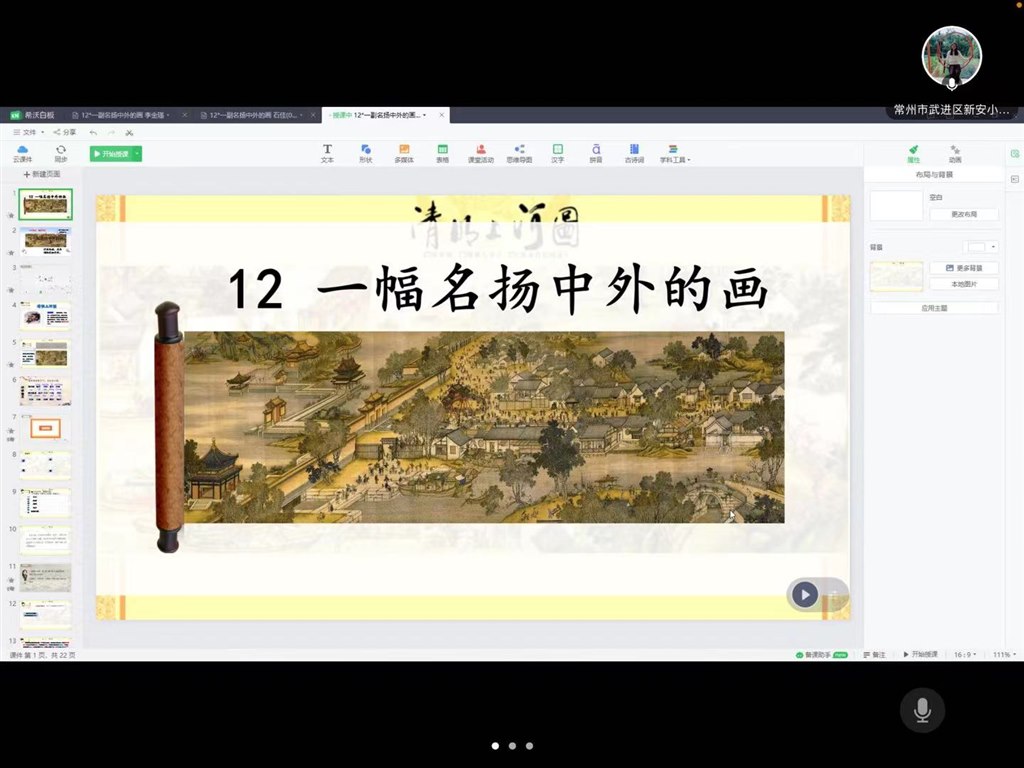Click the green 开始授课 start teaching button
Image resolution: width=1024 pixels, height=768 pixels.
[112, 154]
